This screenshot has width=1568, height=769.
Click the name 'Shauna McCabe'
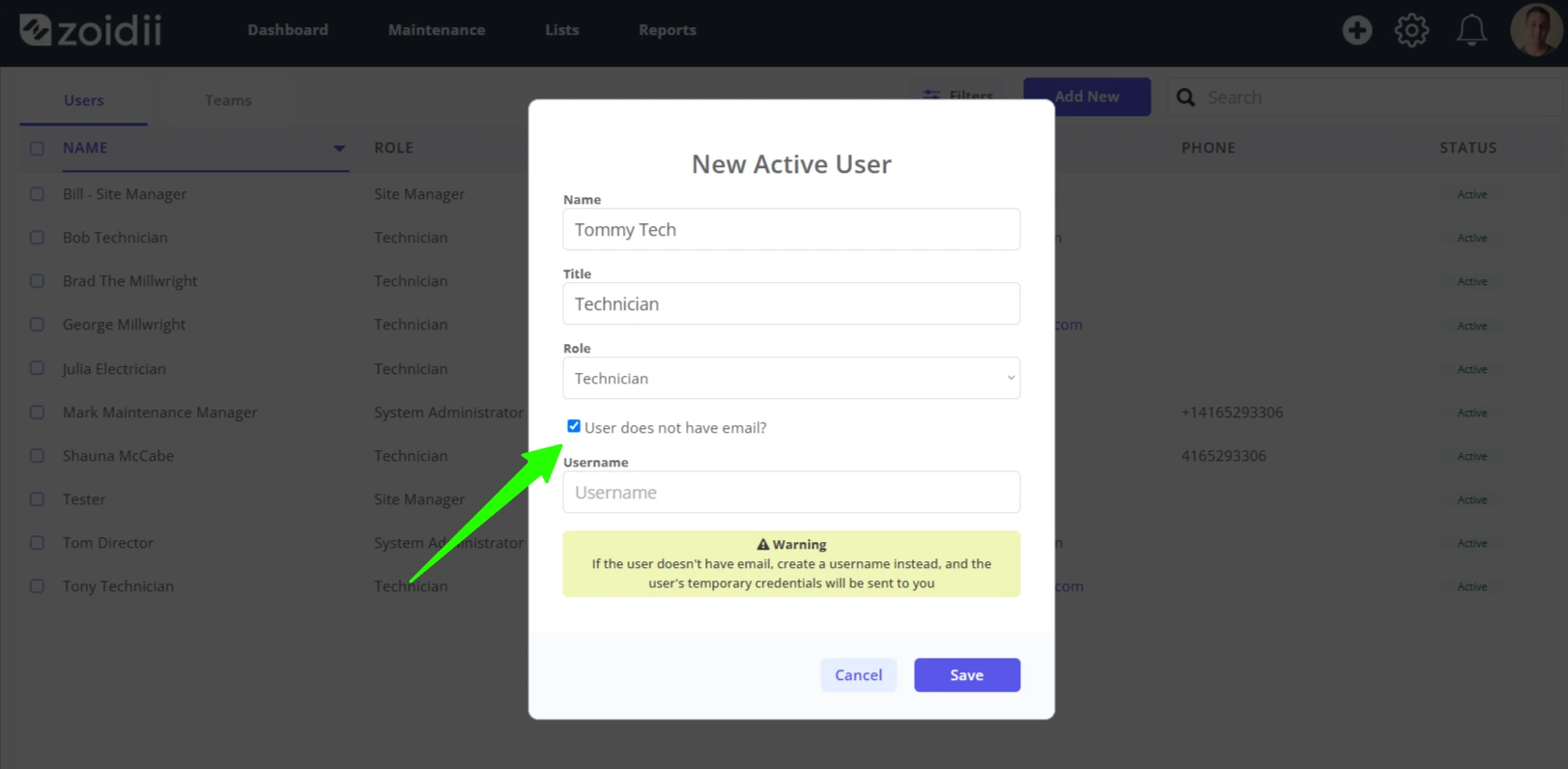[x=118, y=456]
